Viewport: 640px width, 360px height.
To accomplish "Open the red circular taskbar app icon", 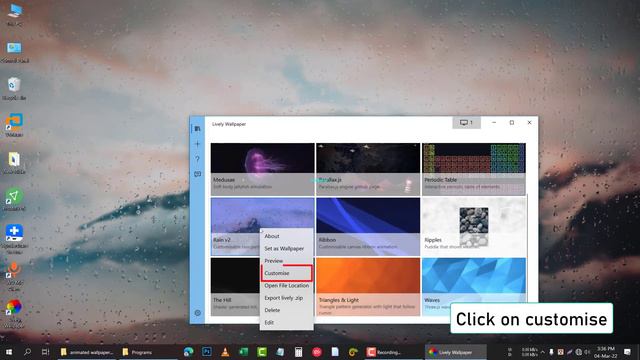I will [x=317, y=352].
